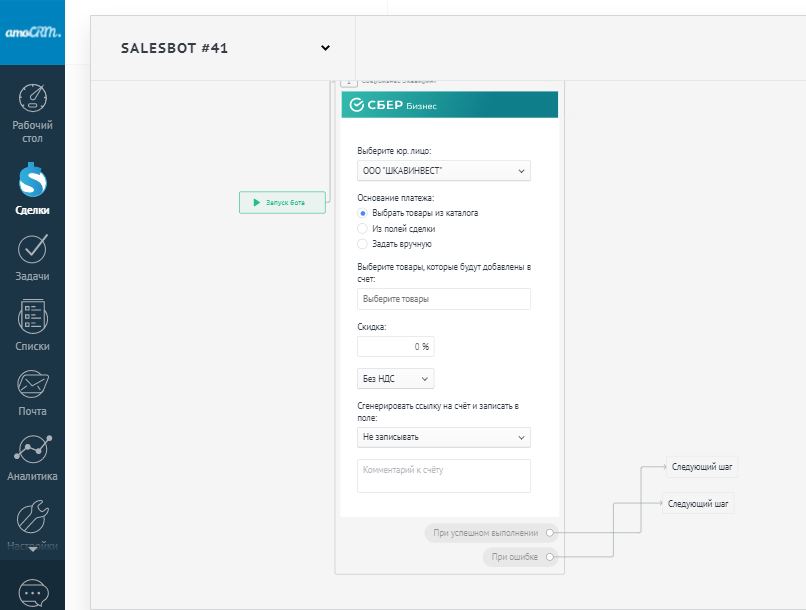
Task: Click the SALESBOT #41 title
Action: point(174,48)
